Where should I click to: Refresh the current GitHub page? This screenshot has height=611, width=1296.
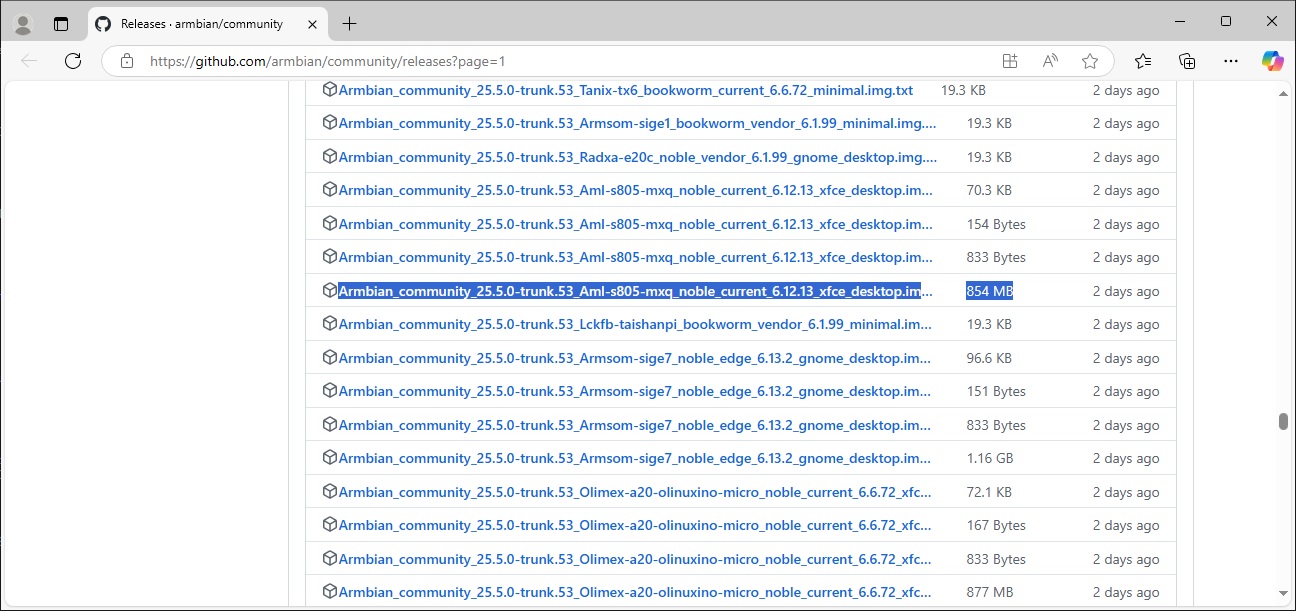pyautogui.click(x=72, y=61)
